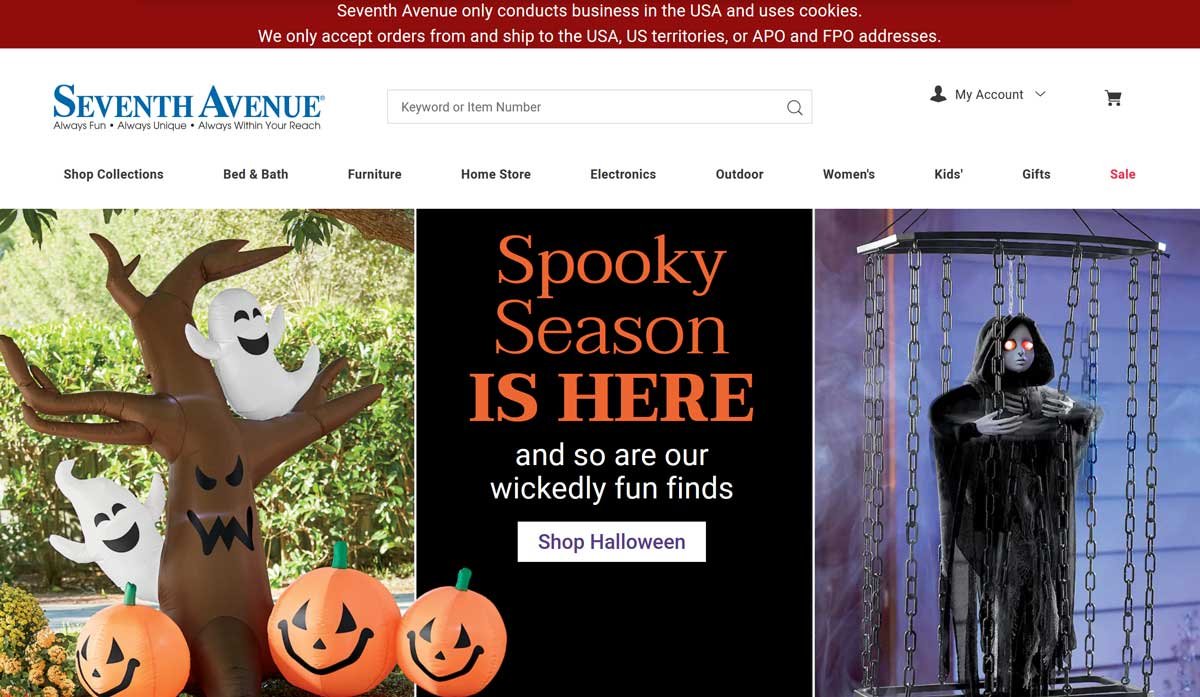
Task: Focus the Keyword or Item Number field
Action: coord(599,107)
